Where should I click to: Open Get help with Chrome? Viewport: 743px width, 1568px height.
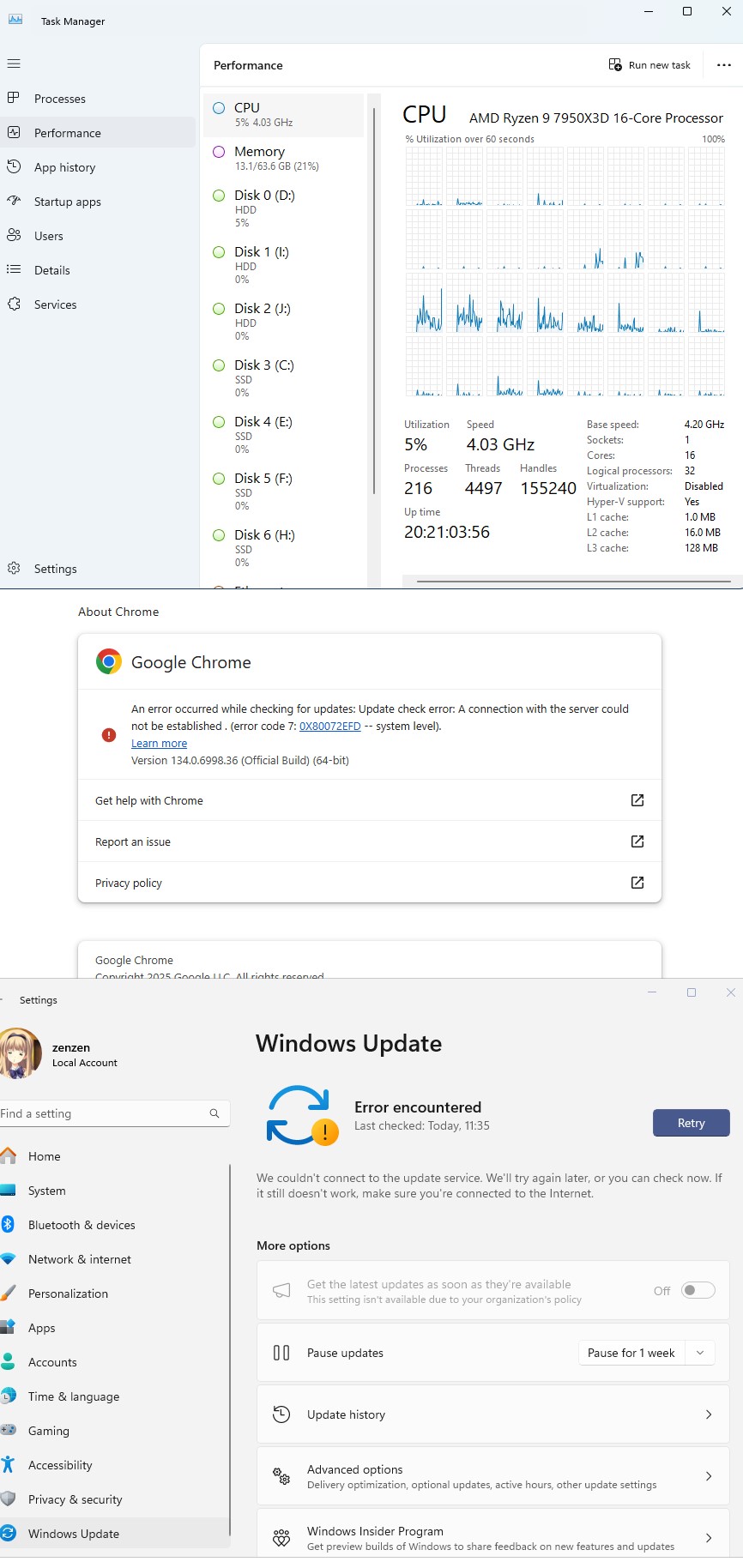[370, 800]
